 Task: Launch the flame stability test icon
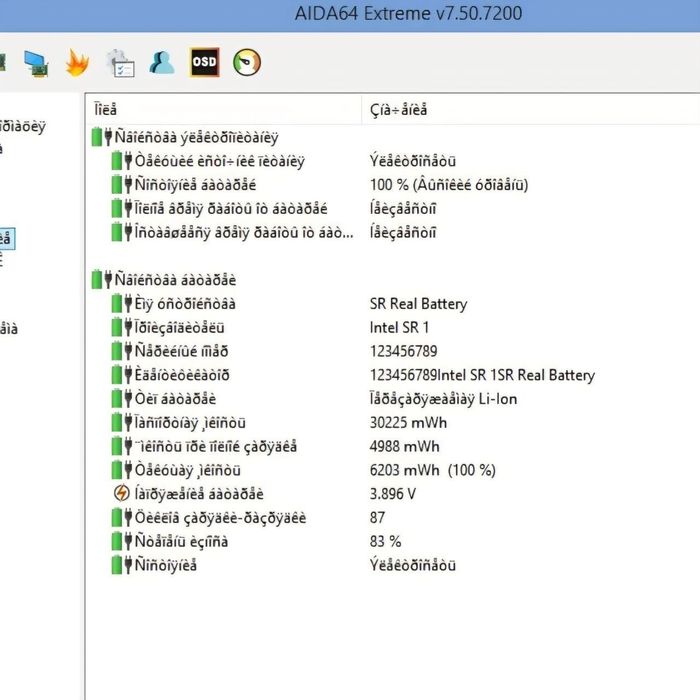coord(77,62)
